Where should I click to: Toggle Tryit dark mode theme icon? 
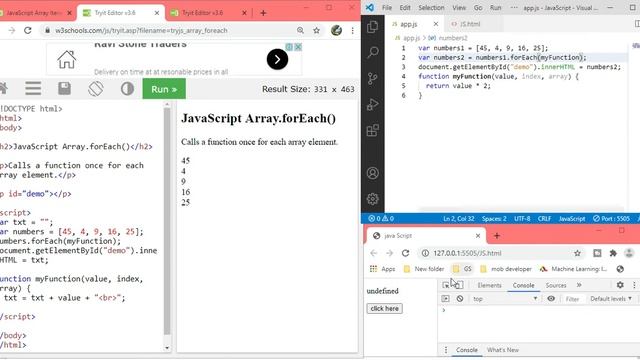[127, 89]
